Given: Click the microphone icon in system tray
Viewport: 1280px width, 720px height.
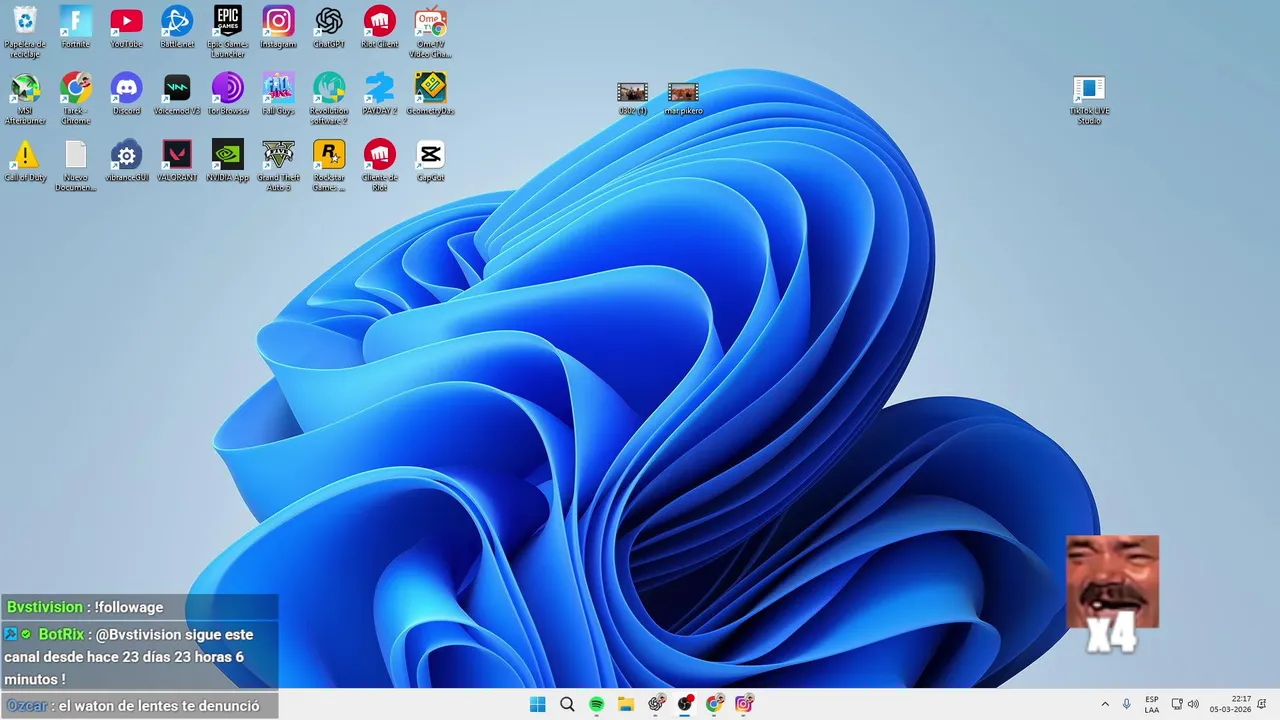Looking at the screenshot, I should tap(1127, 704).
